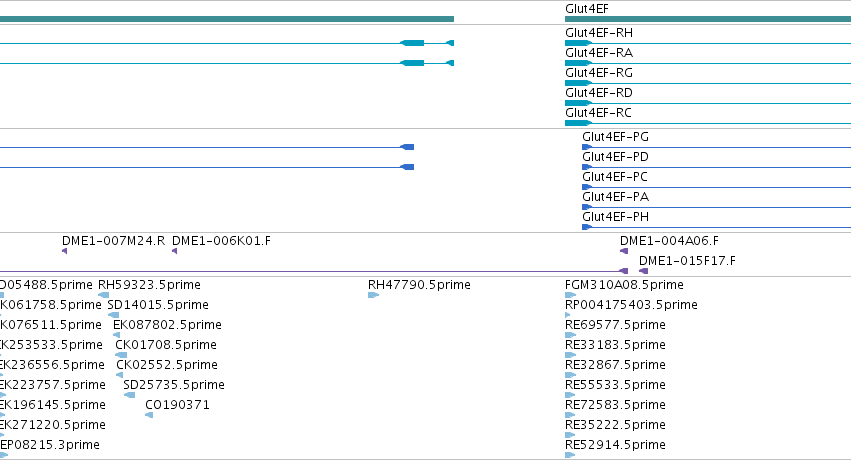This screenshot has height=460, width=851.
Task: Select the Glut4EF-RC transcript
Action: click(598, 113)
